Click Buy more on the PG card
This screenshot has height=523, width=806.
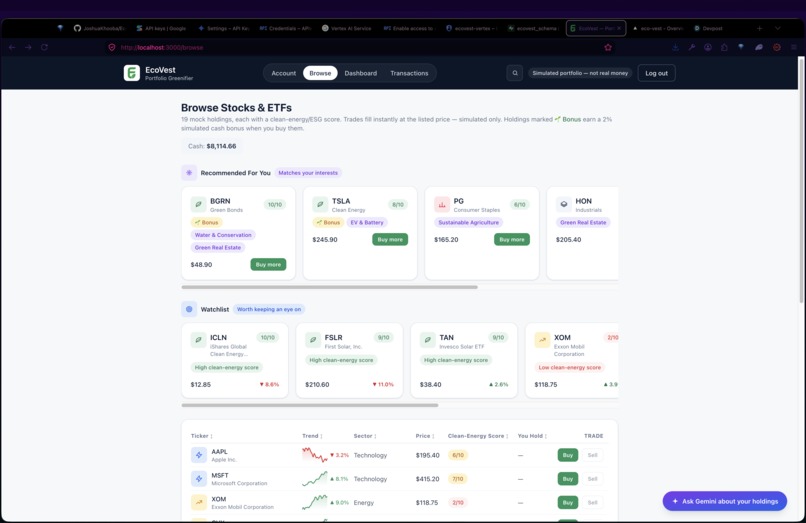pos(512,240)
